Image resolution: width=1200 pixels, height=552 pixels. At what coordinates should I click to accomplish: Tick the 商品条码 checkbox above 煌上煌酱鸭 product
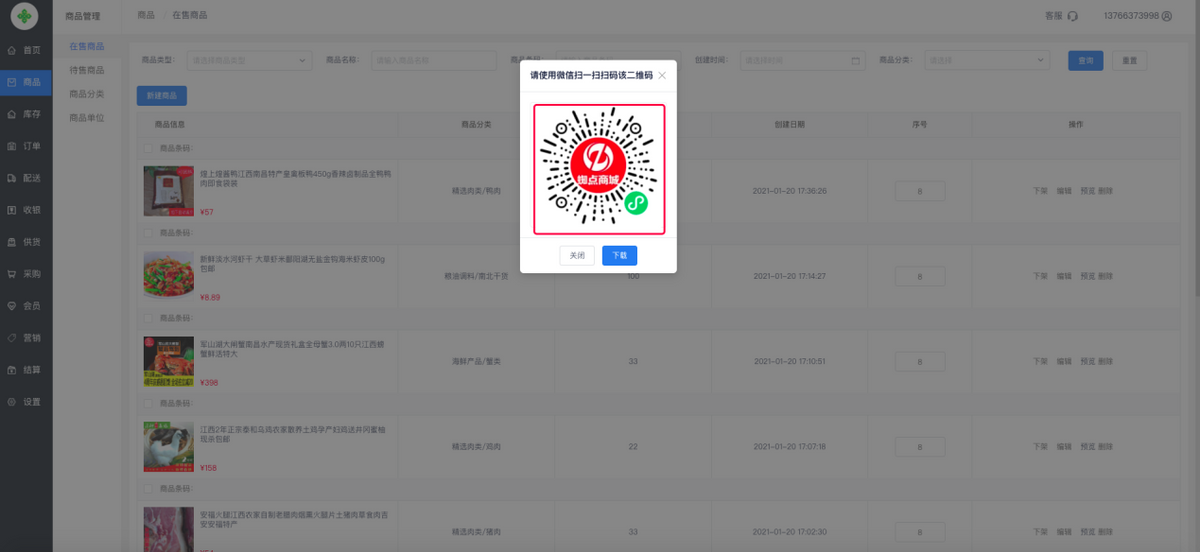148,148
